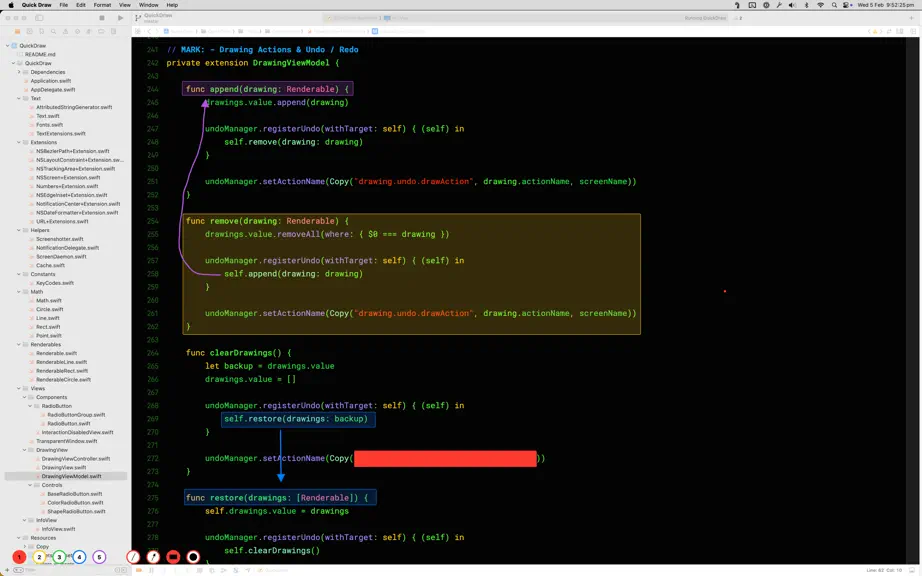This screenshot has width=922, height=576.
Task: Toggle the navigator sidebar icon in toolbar
Action: tap(39, 18)
